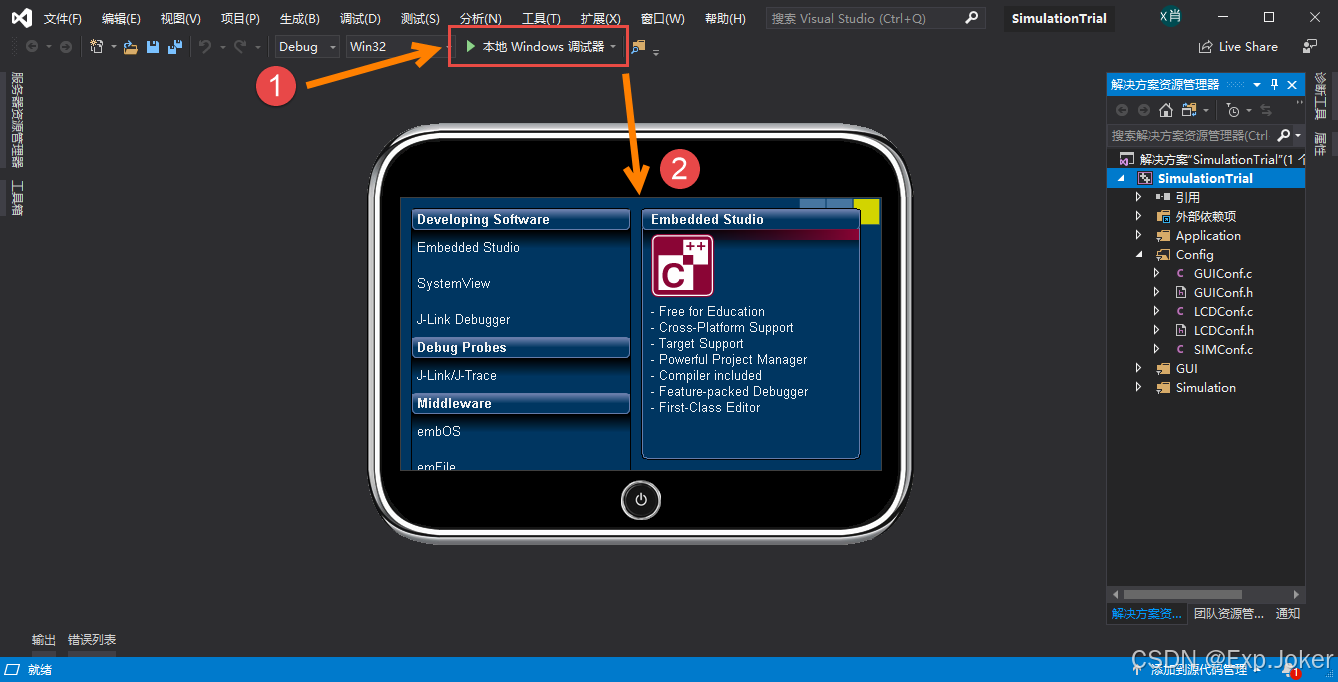The height and width of the screenshot is (682, 1338).
Task: Open the new project dropdown arrow
Action: point(114,47)
